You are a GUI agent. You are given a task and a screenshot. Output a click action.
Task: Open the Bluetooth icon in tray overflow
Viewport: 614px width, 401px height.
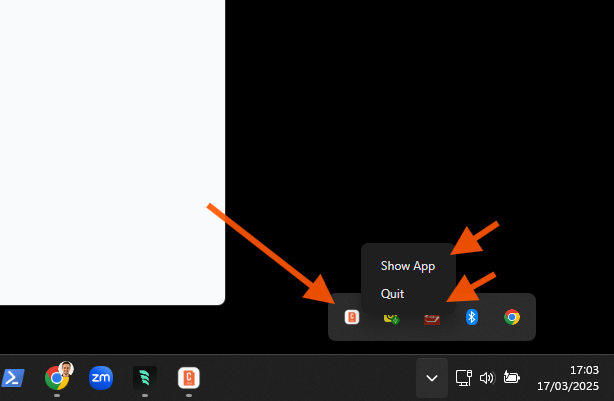(472, 317)
